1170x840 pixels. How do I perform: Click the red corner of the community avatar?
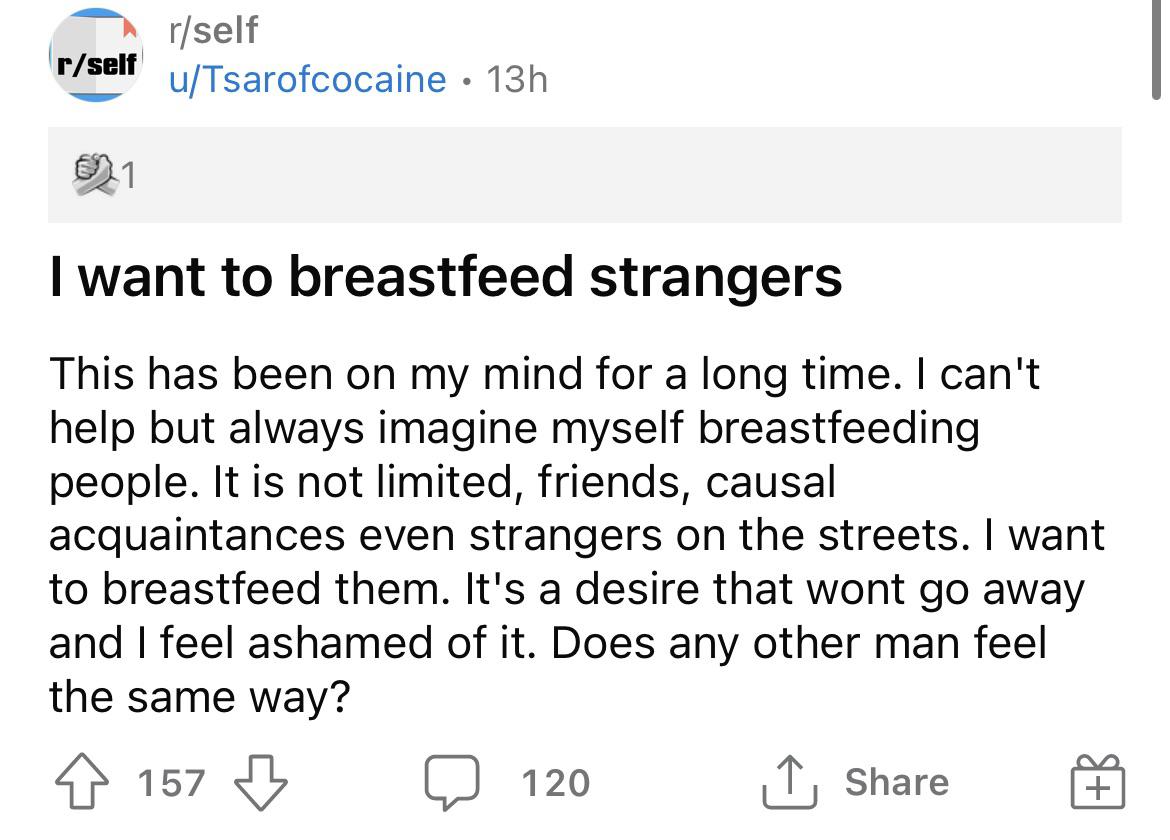128,22
